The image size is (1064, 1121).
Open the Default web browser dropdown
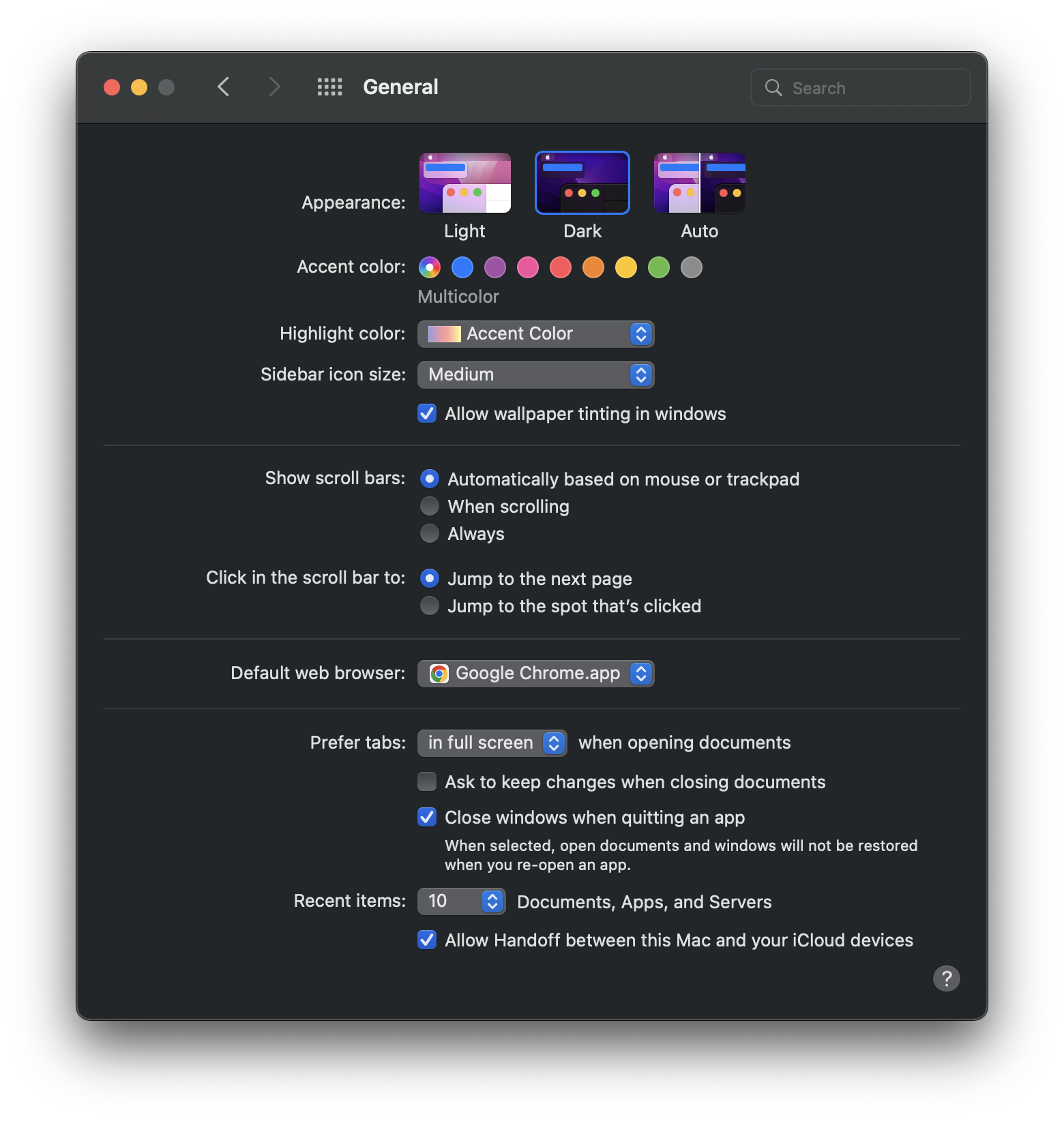tap(536, 674)
